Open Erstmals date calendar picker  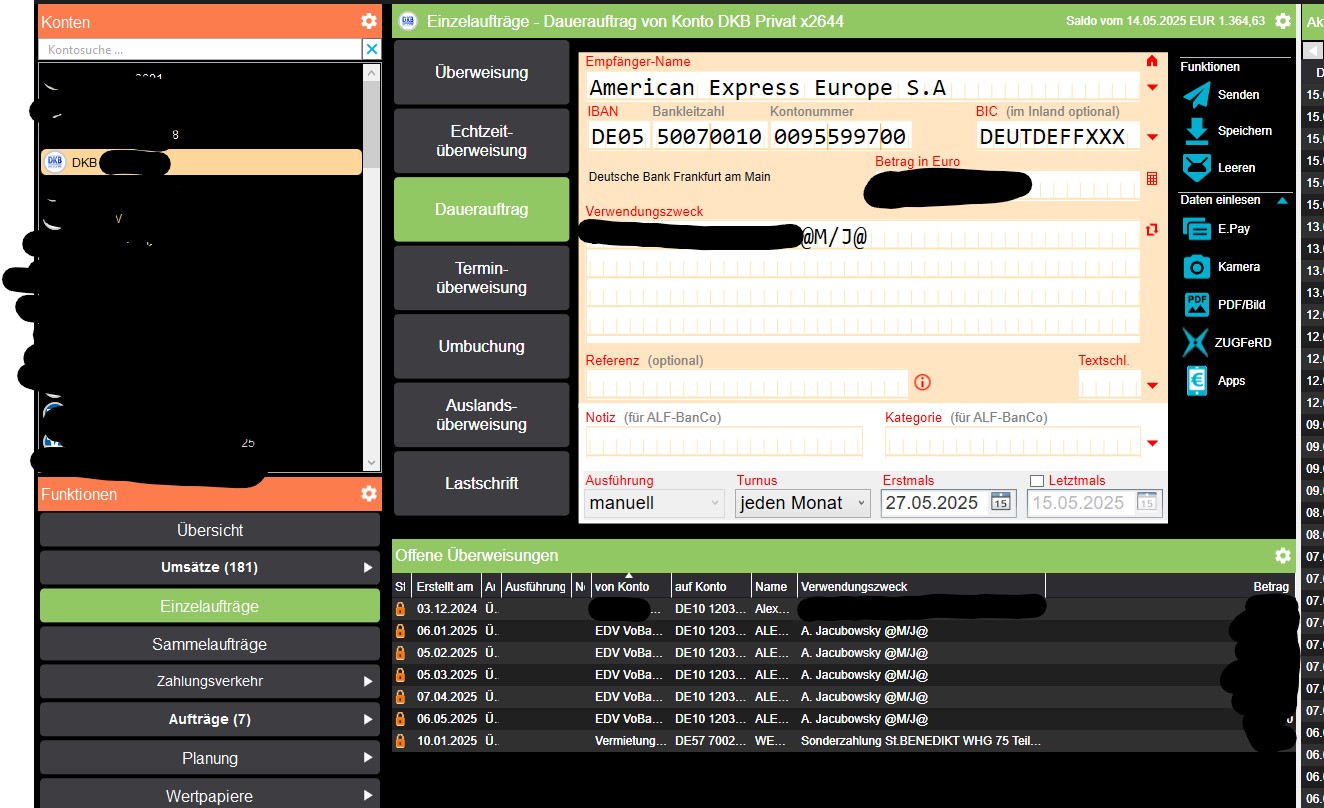1000,502
